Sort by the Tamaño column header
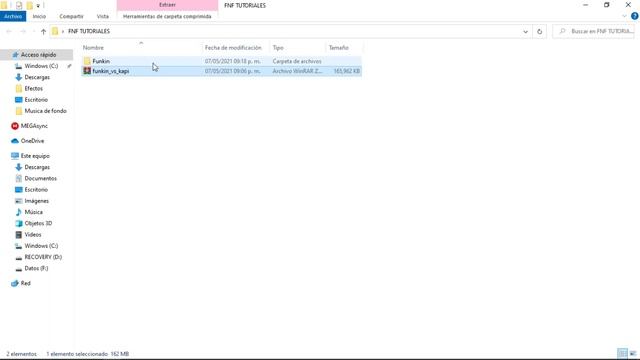The height and width of the screenshot is (360, 640). coord(338,48)
